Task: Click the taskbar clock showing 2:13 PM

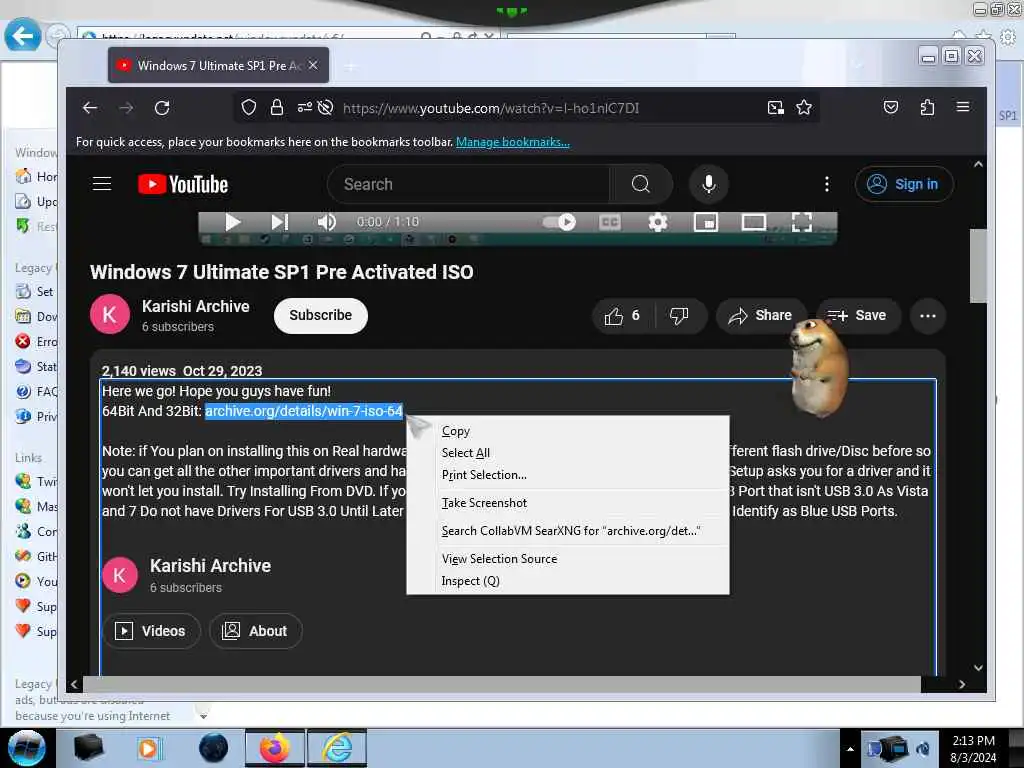Action: [973, 749]
